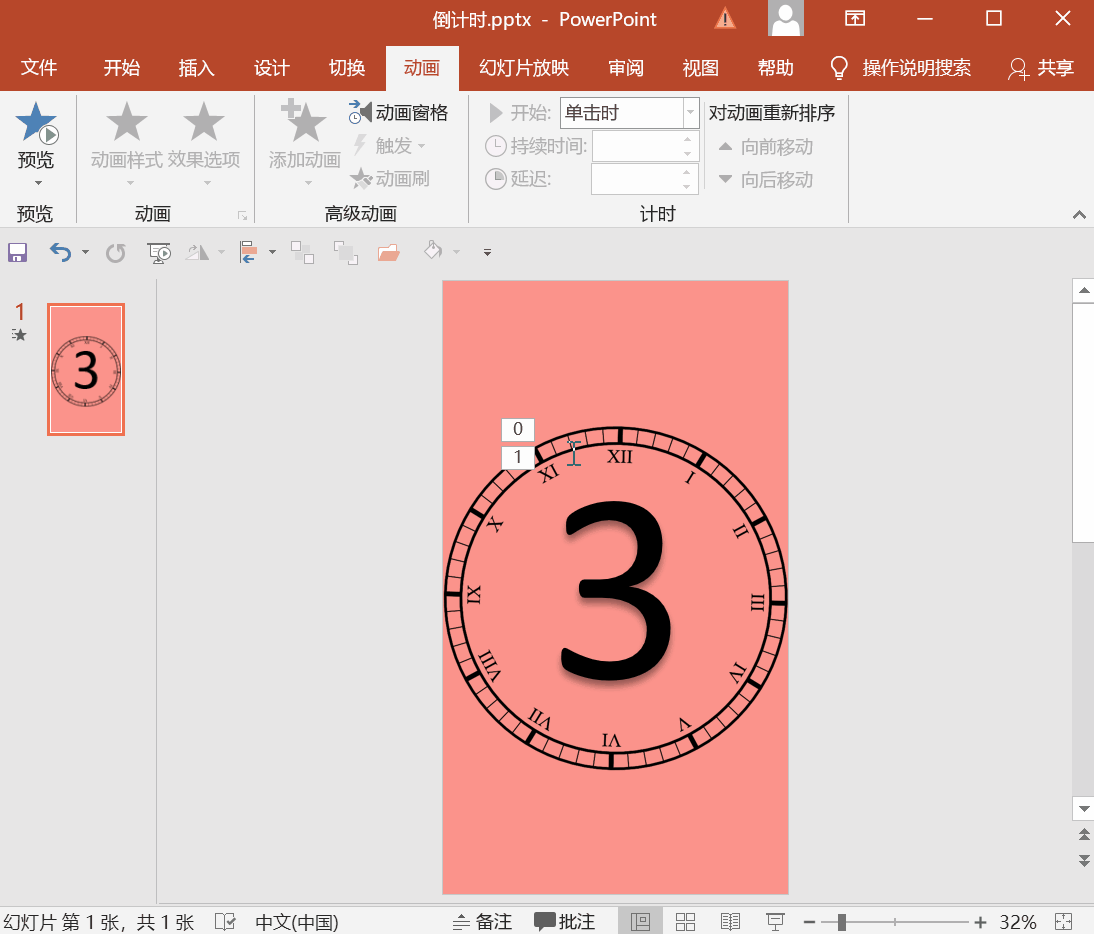This screenshot has width=1094, height=934.
Task: Click the Duration (持续时间) input field
Action: click(x=645, y=146)
